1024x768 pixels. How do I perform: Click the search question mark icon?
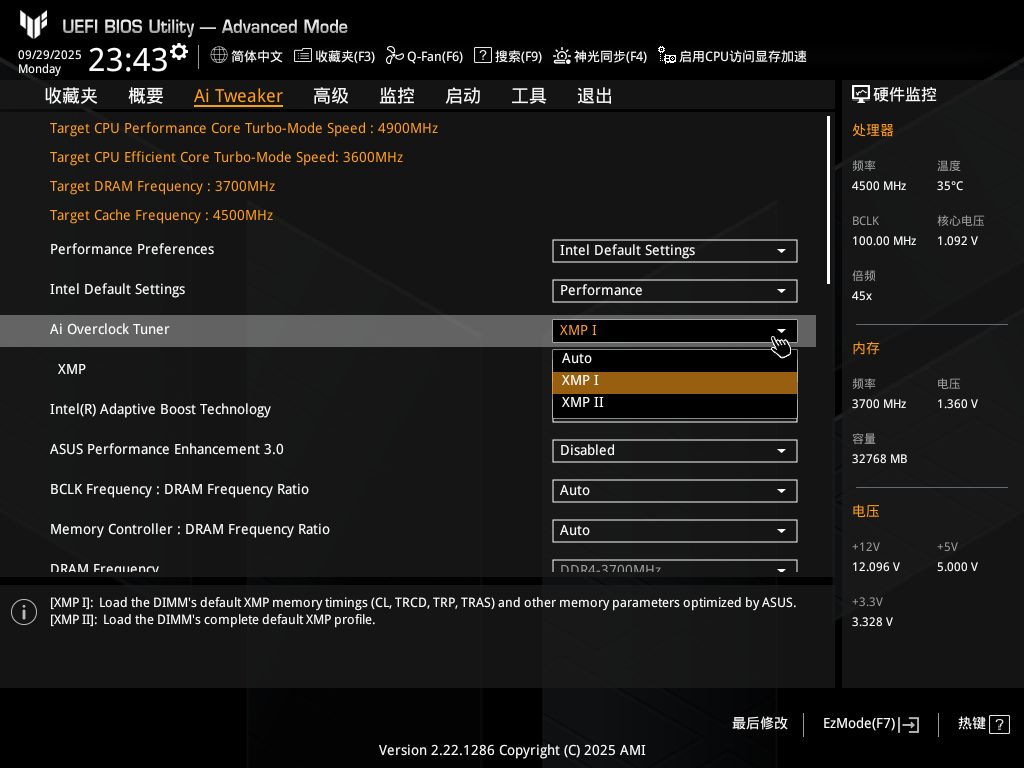(482, 56)
